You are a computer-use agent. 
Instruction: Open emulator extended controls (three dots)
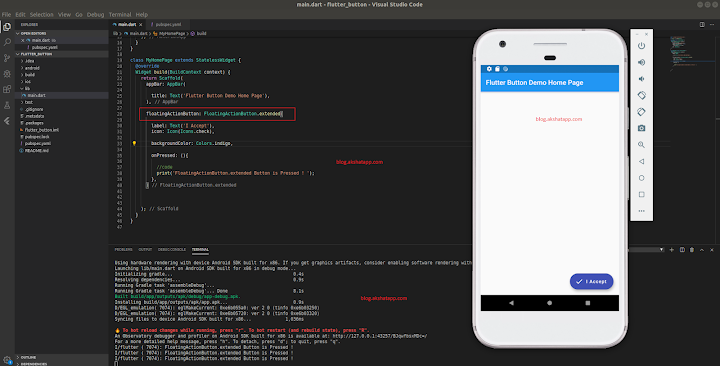641,211
